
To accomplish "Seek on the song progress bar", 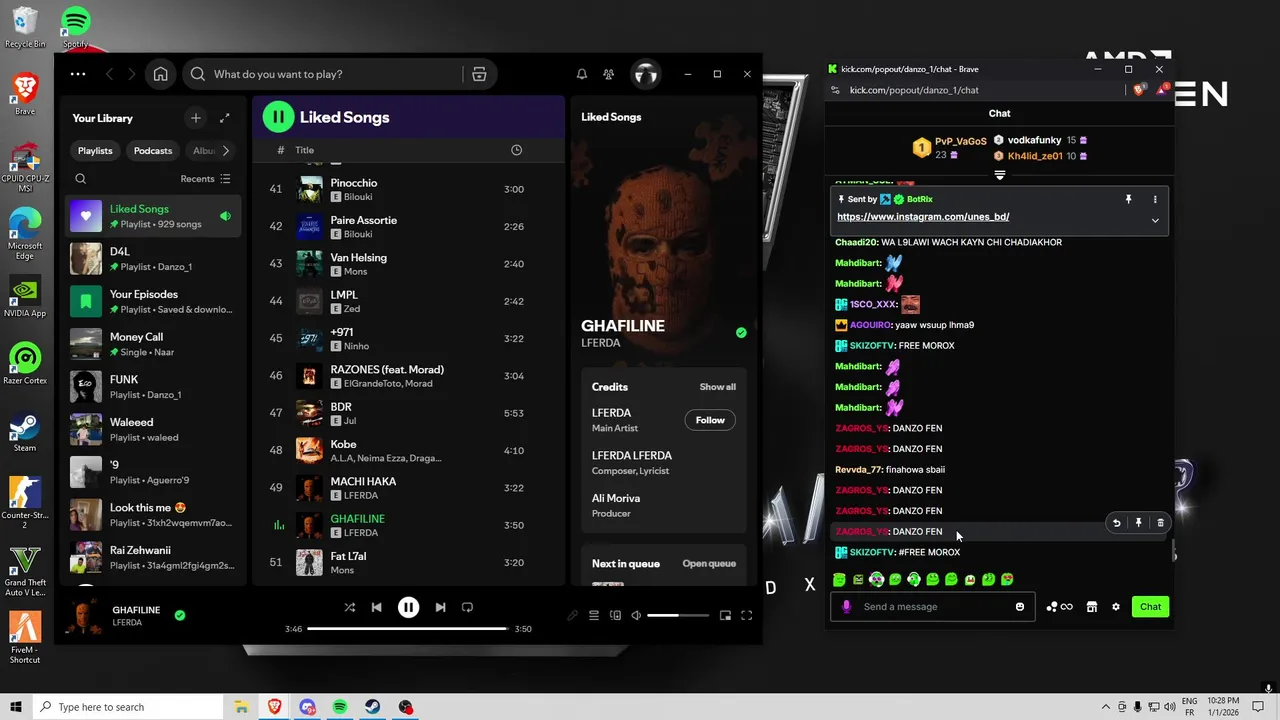I will 407,629.
